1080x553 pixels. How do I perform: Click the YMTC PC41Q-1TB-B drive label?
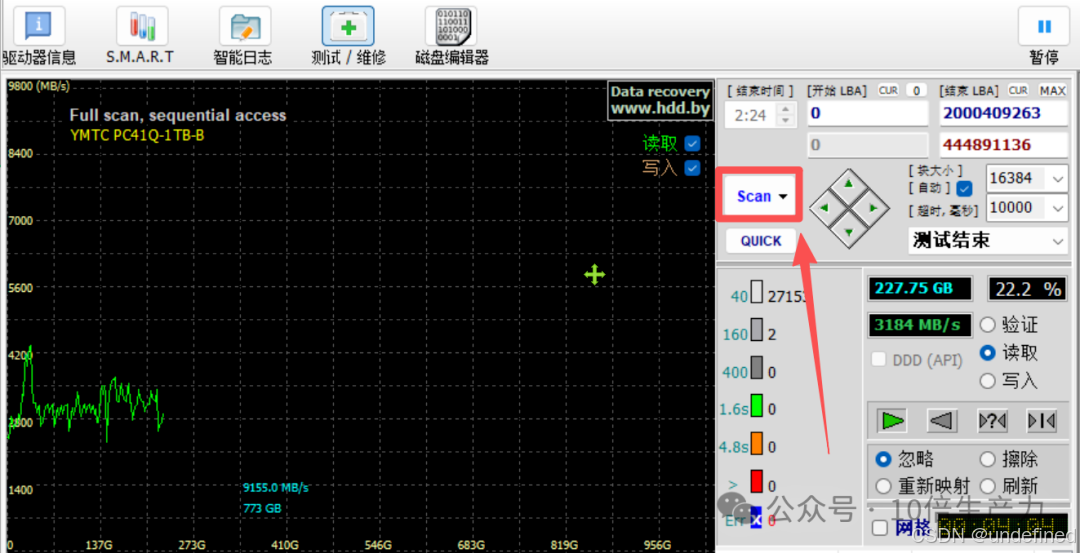(x=137, y=135)
